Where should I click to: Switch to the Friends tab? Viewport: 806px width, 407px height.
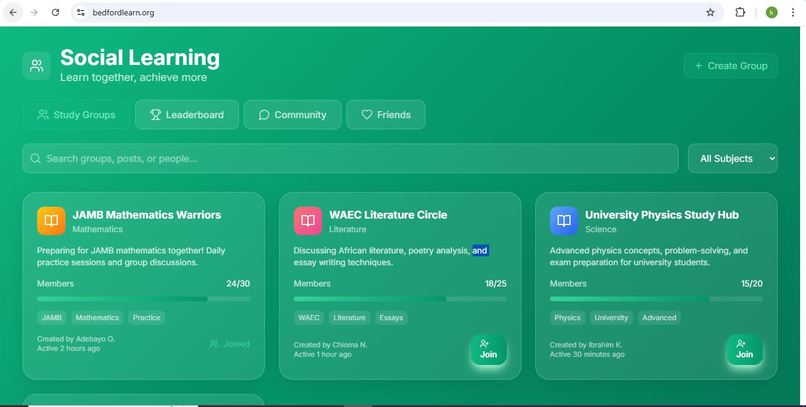pyautogui.click(x=386, y=115)
